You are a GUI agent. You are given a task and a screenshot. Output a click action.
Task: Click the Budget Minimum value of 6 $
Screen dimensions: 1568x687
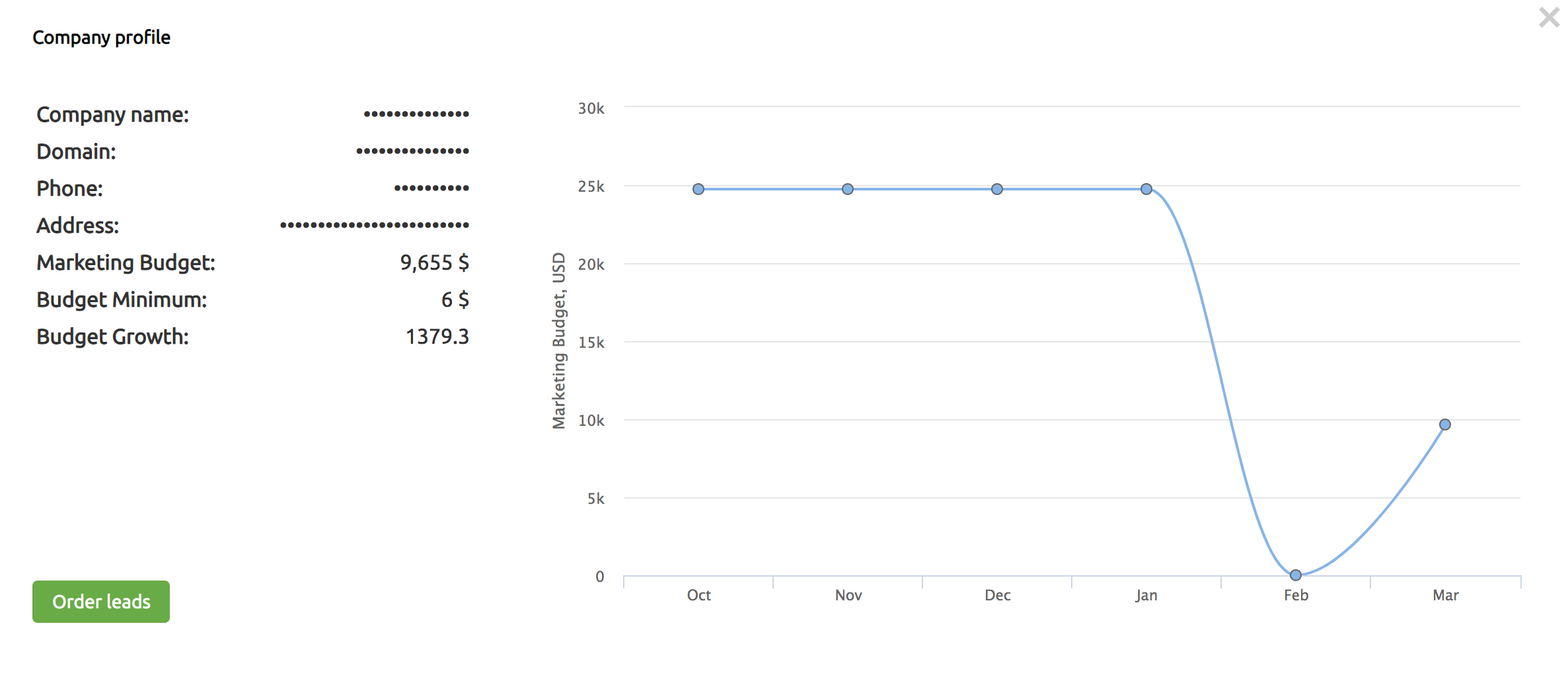tap(455, 300)
